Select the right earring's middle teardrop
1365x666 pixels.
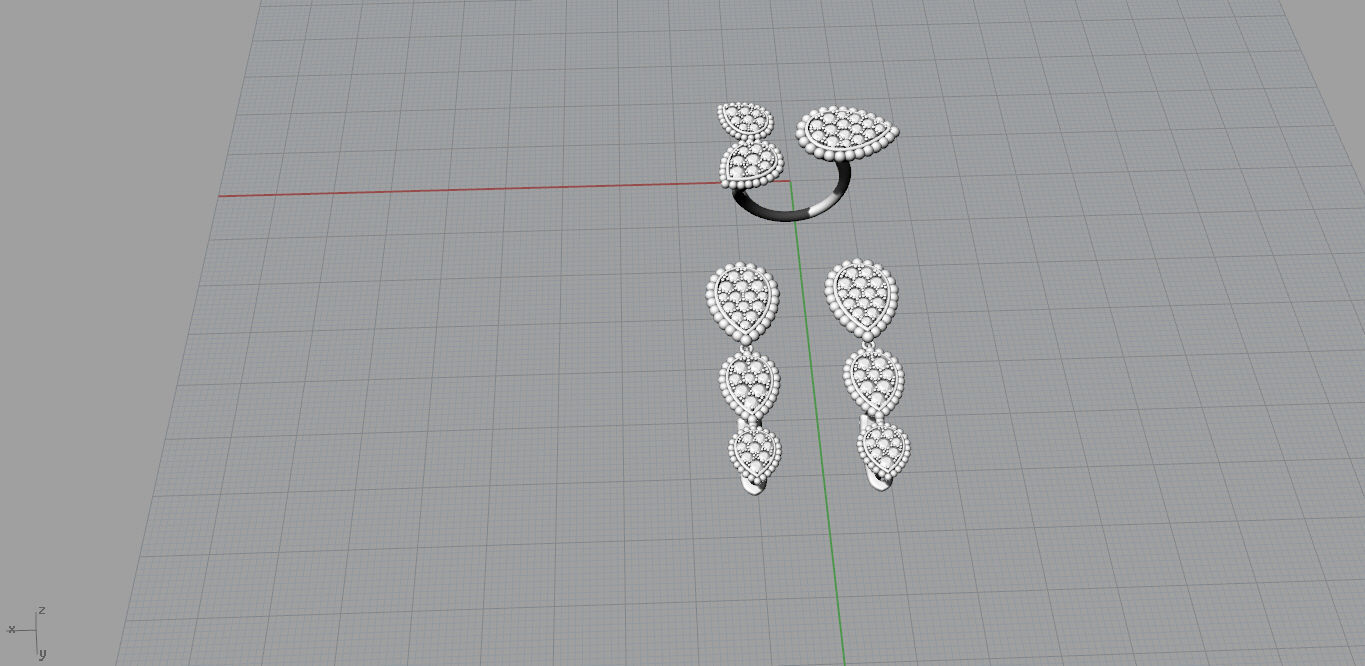pos(873,381)
